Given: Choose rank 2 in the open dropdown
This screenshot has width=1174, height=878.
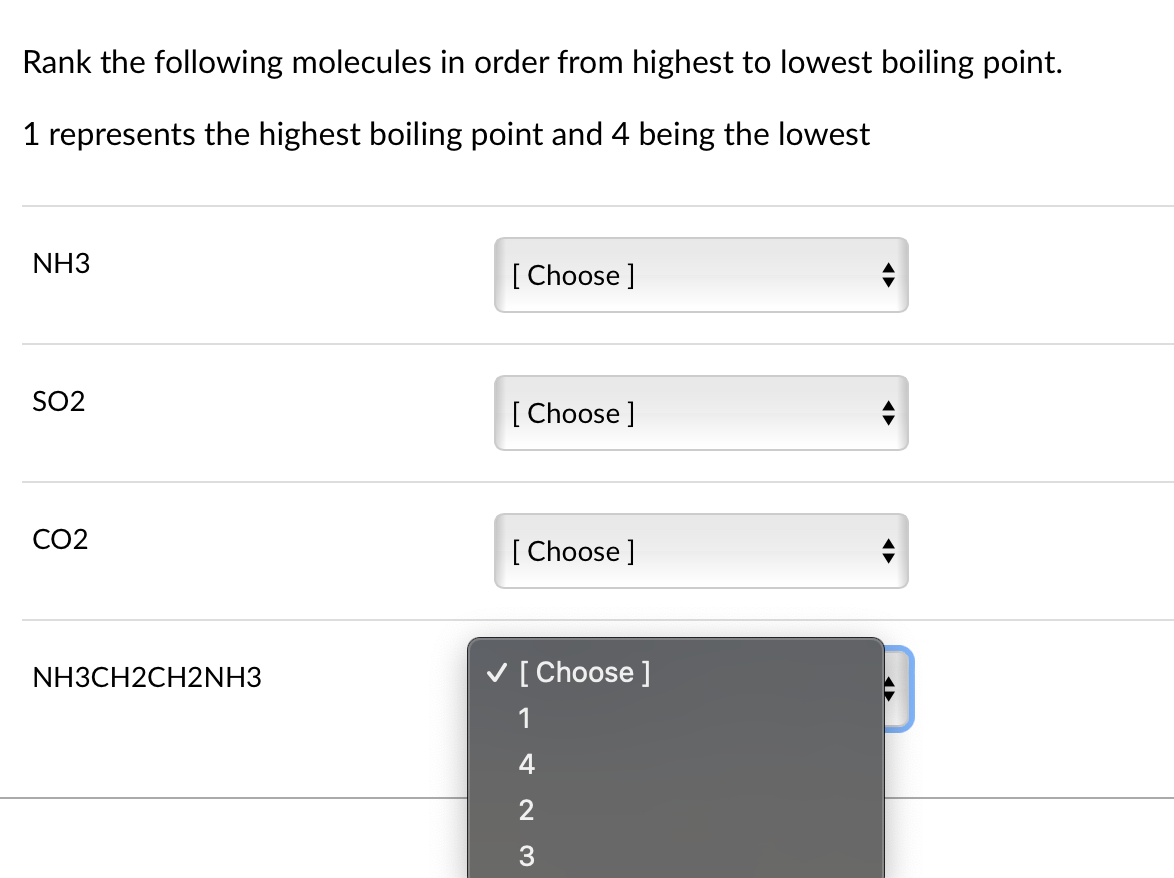Looking at the screenshot, I should pyautogui.click(x=526, y=810).
